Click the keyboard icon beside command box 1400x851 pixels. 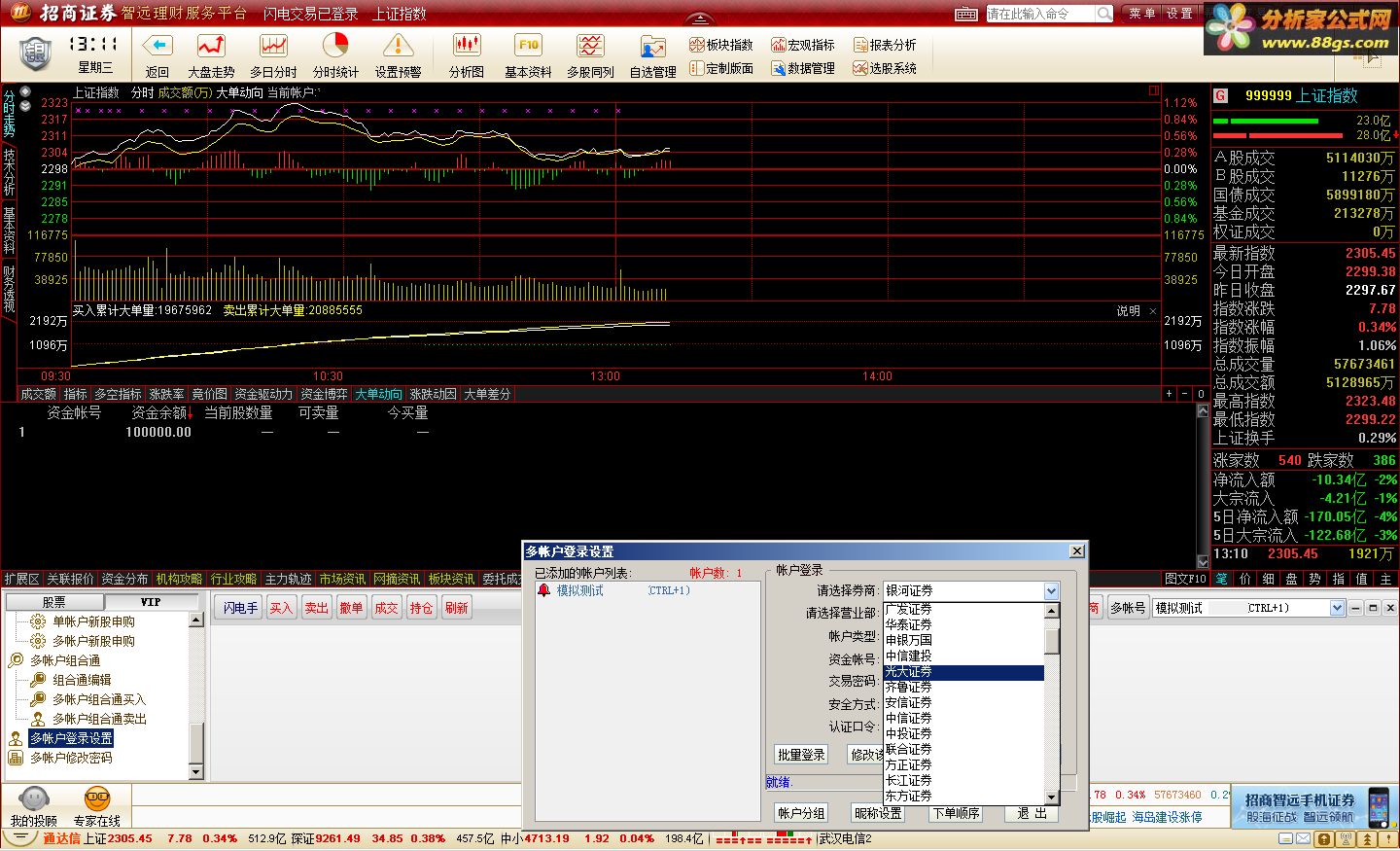coord(966,14)
